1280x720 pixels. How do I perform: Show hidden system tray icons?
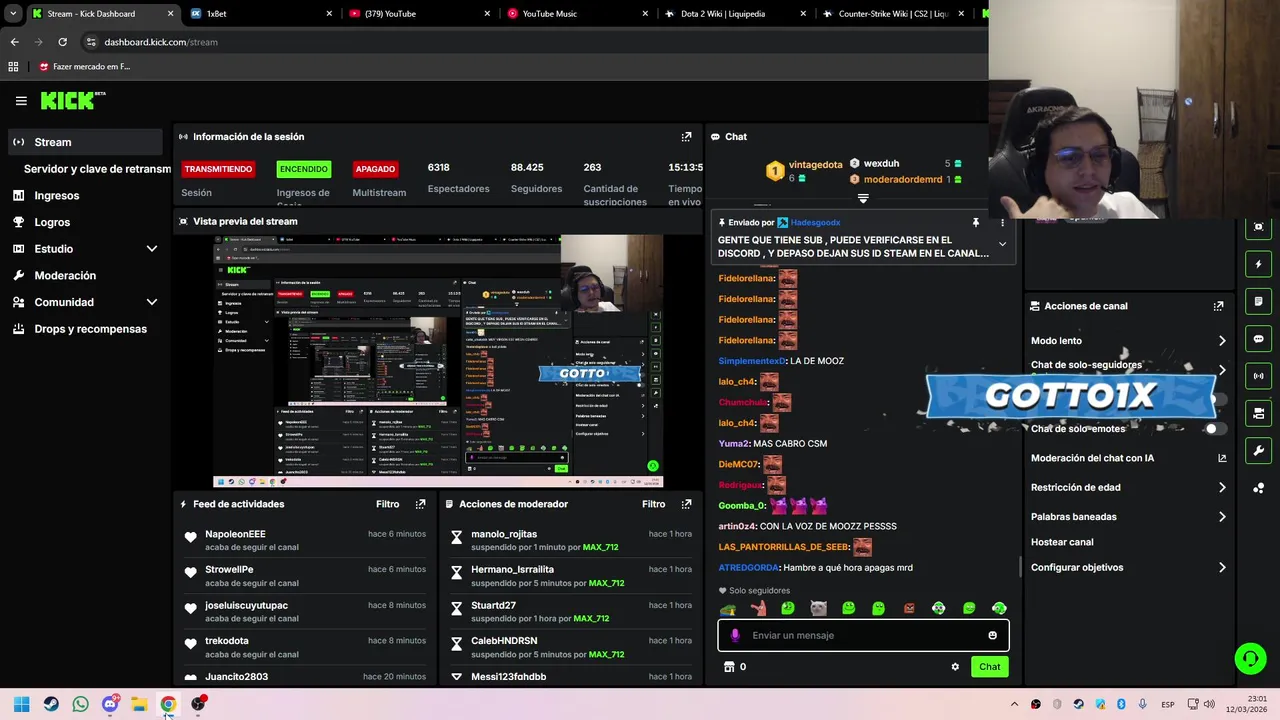tap(1014, 704)
